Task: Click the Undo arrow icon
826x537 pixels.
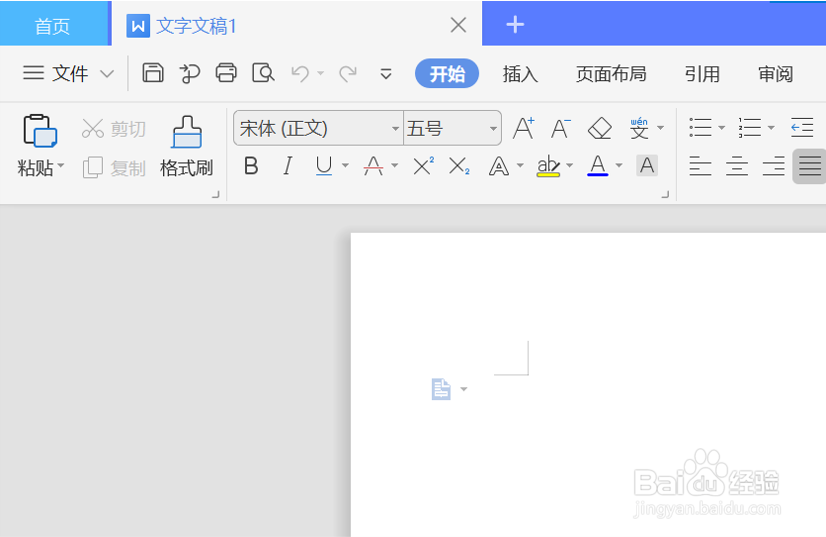Action: pos(300,73)
